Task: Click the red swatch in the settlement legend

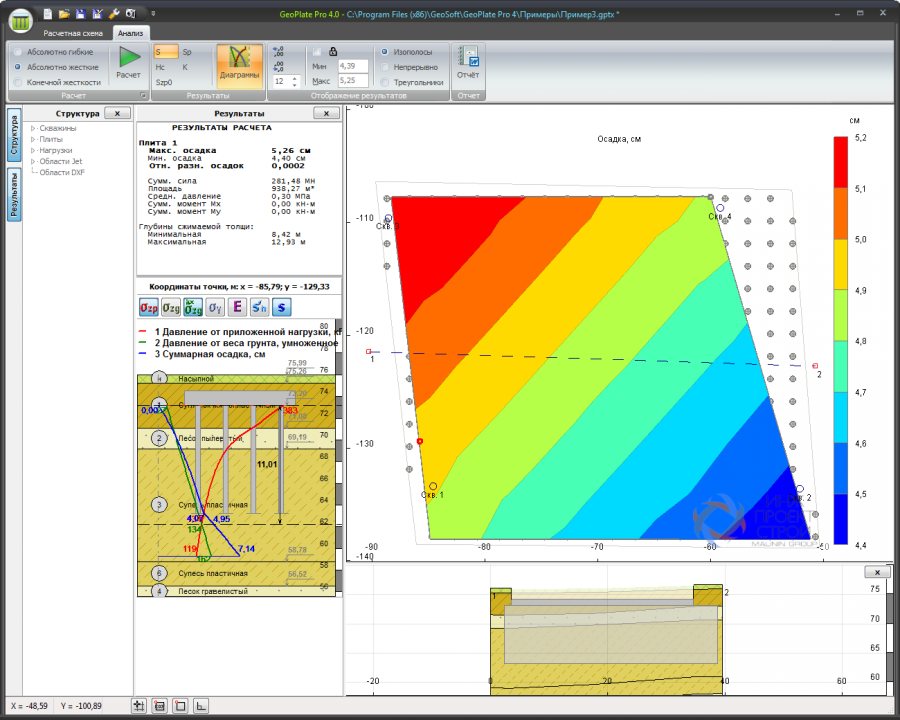Action: [x=840, y=162]
